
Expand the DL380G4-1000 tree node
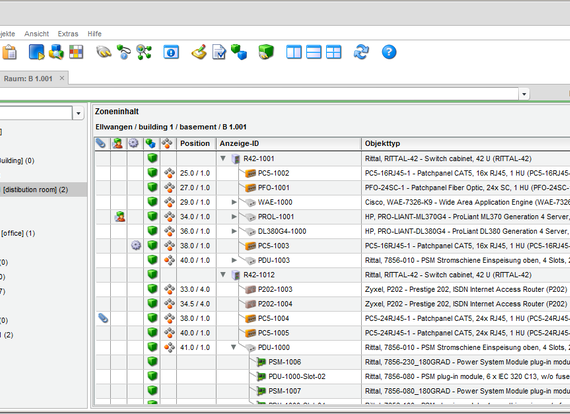(x=234, y=231)
